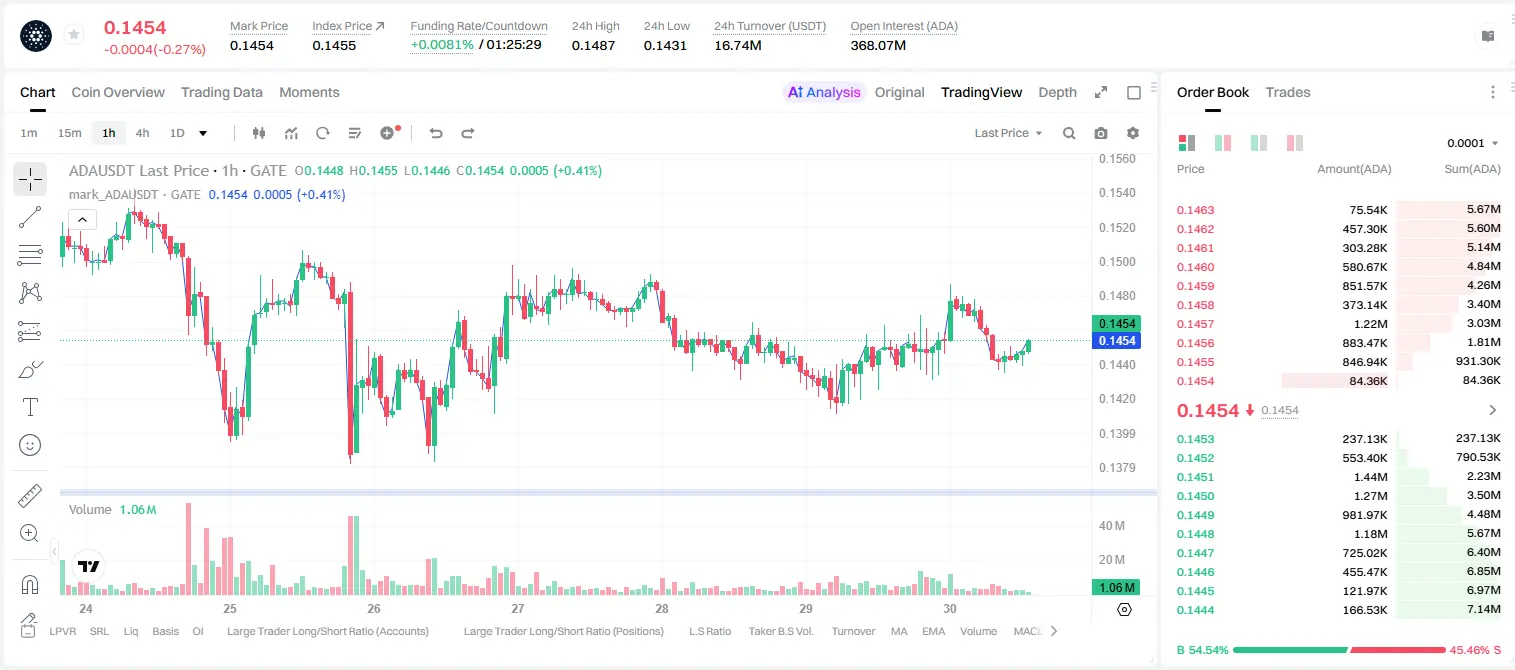Switch to the Trades tab
This screenshot has height=670, width=1515.
1287,92
